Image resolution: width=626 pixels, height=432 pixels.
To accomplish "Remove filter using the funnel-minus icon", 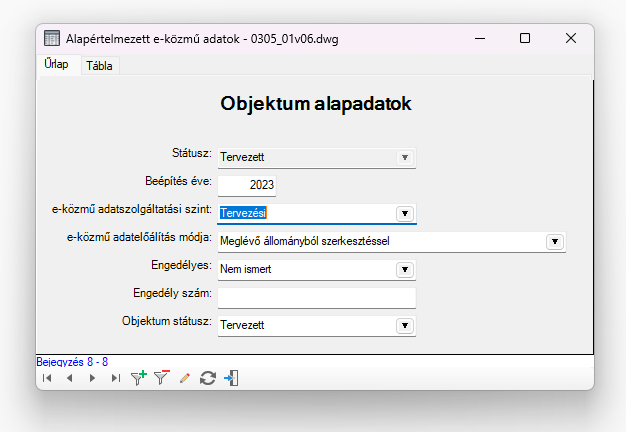I will (162, 378).
